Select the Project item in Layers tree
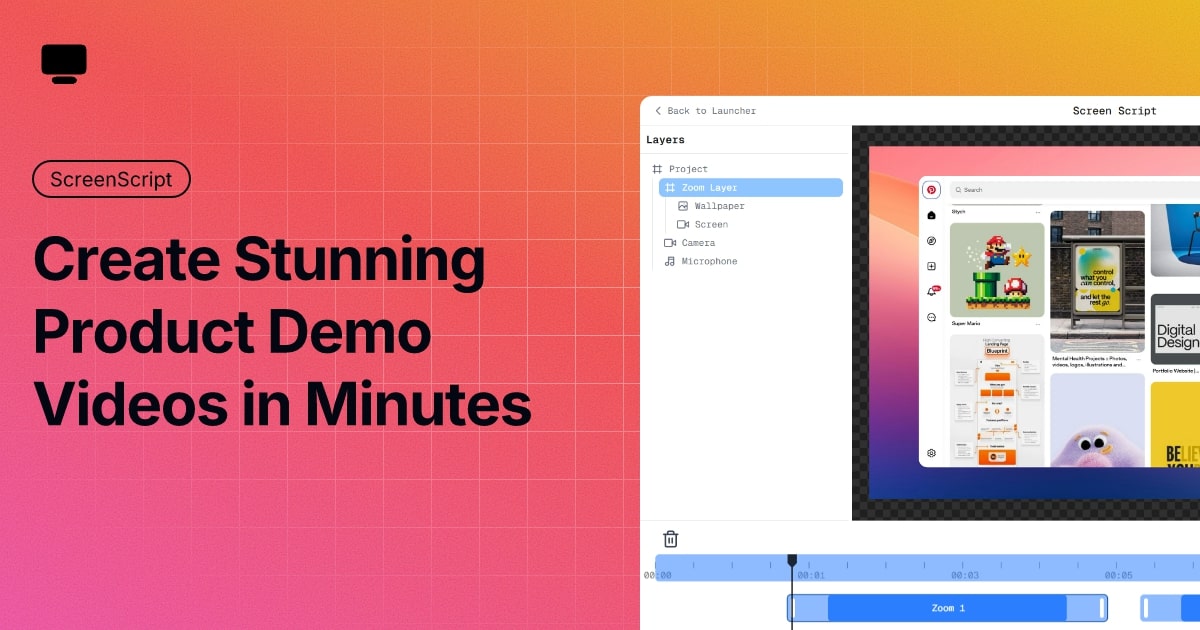1200x630 pixels. [x=688, y=169]
